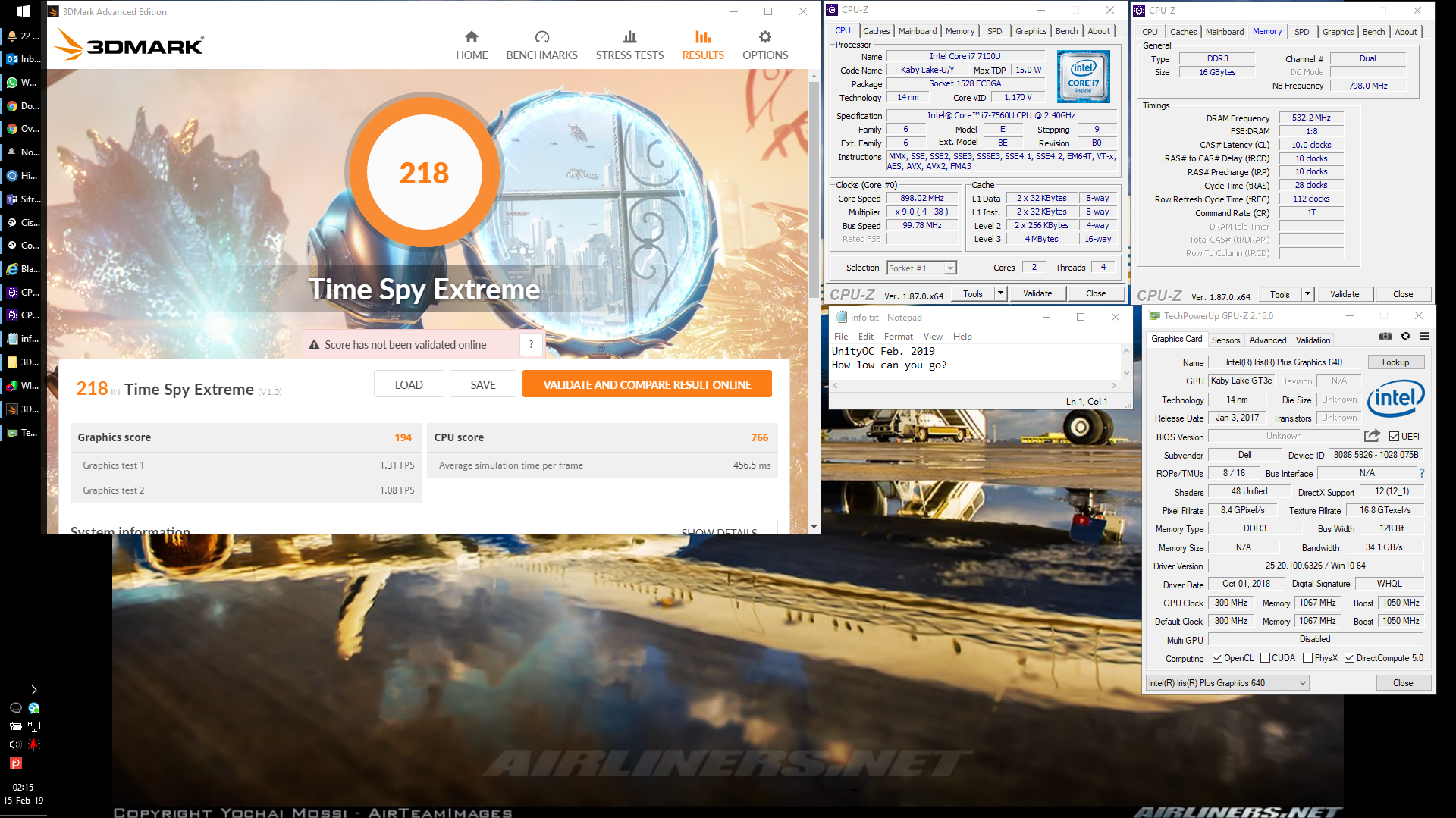
Task: Click the down arrow of the 3DMark scrollbar
Action: point(814,527)
